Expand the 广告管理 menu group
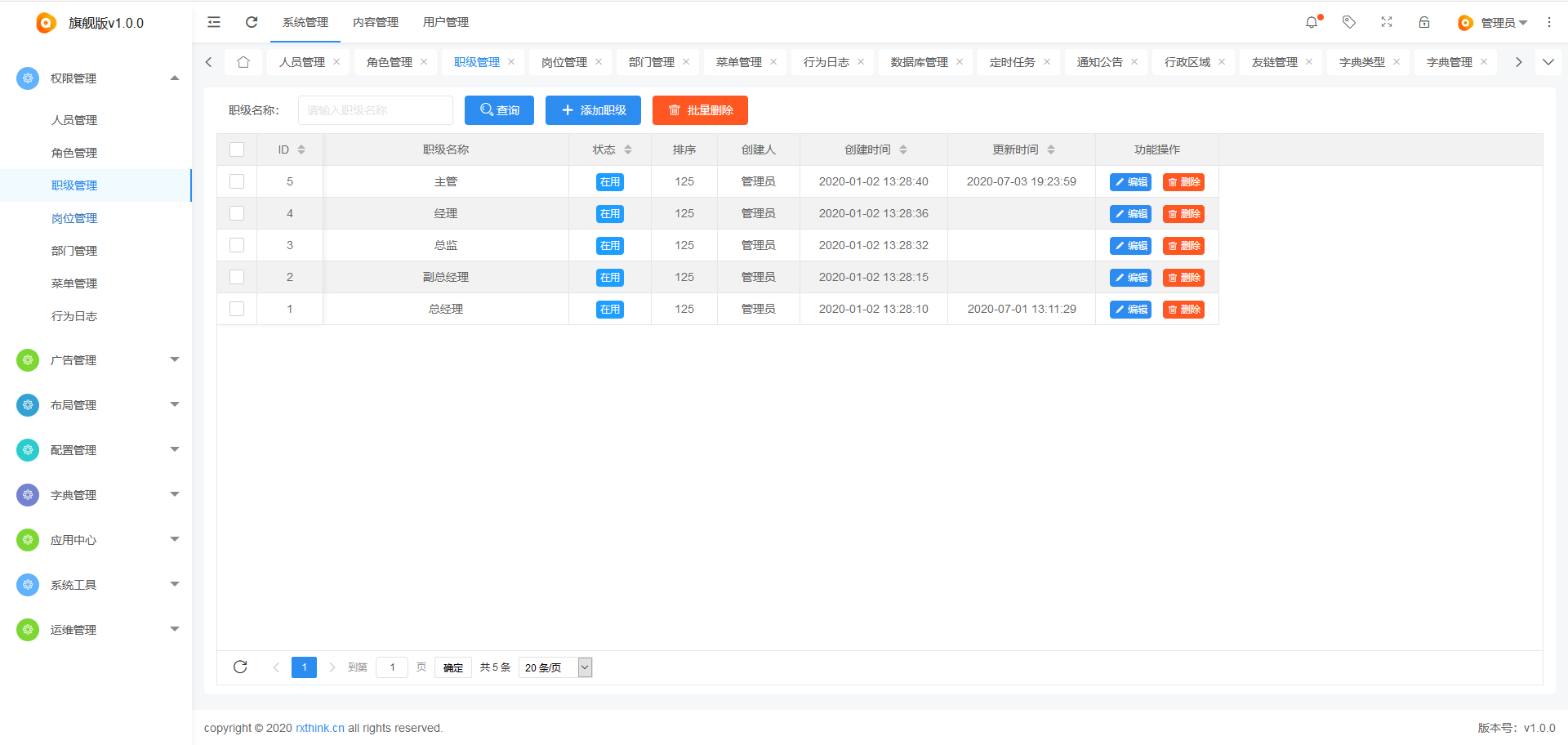 (x=175, y=359)
